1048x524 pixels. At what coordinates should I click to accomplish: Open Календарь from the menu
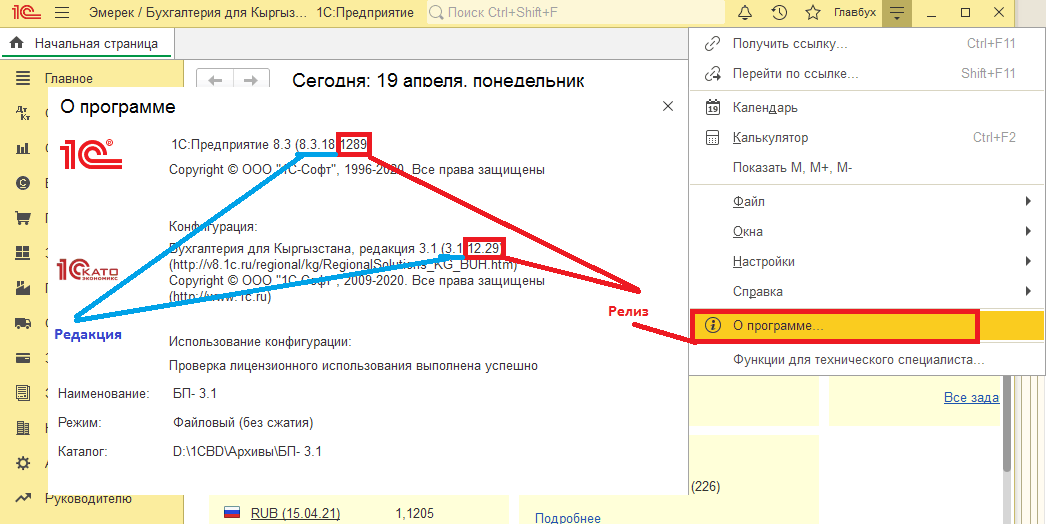tap(764, 108)
